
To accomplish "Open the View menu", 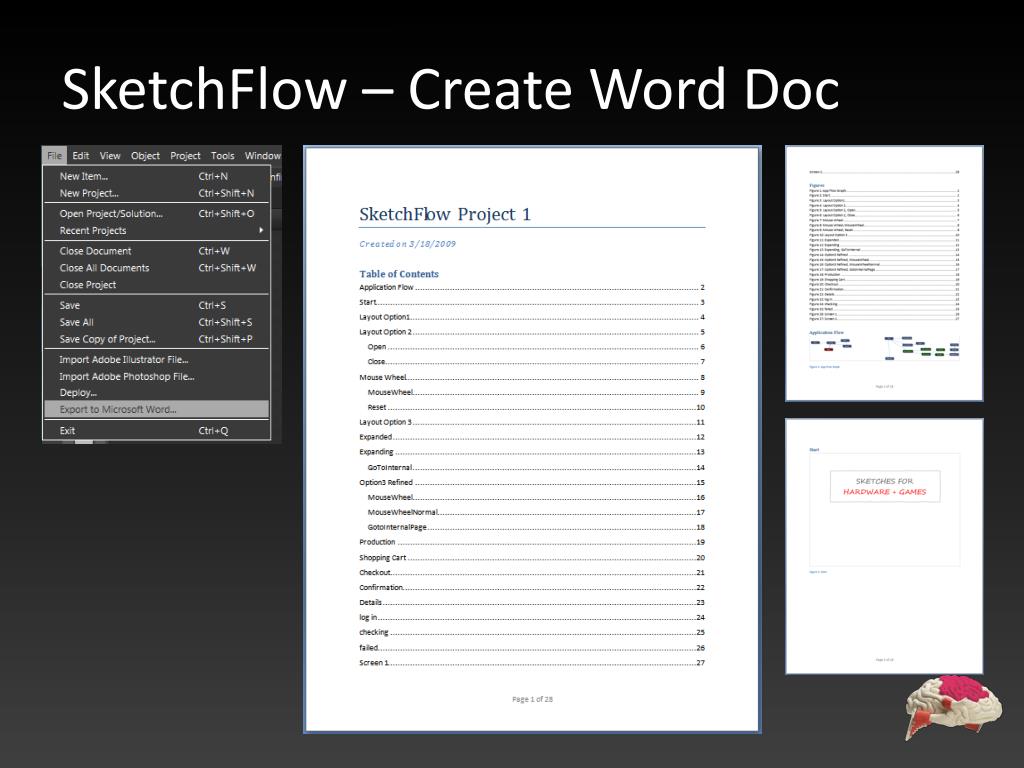I will click(110, 155).
